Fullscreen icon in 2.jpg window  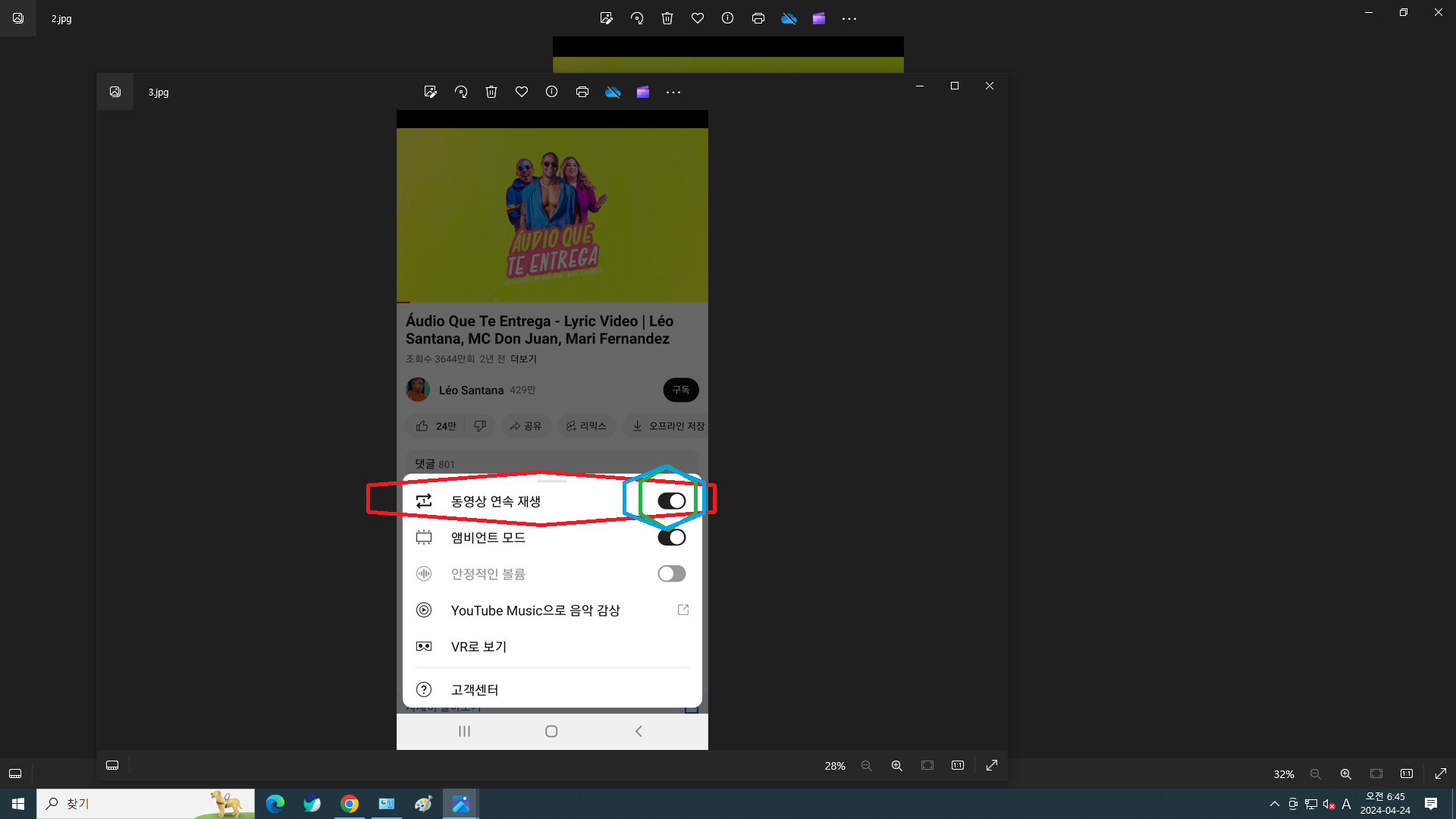point(1441,773)
